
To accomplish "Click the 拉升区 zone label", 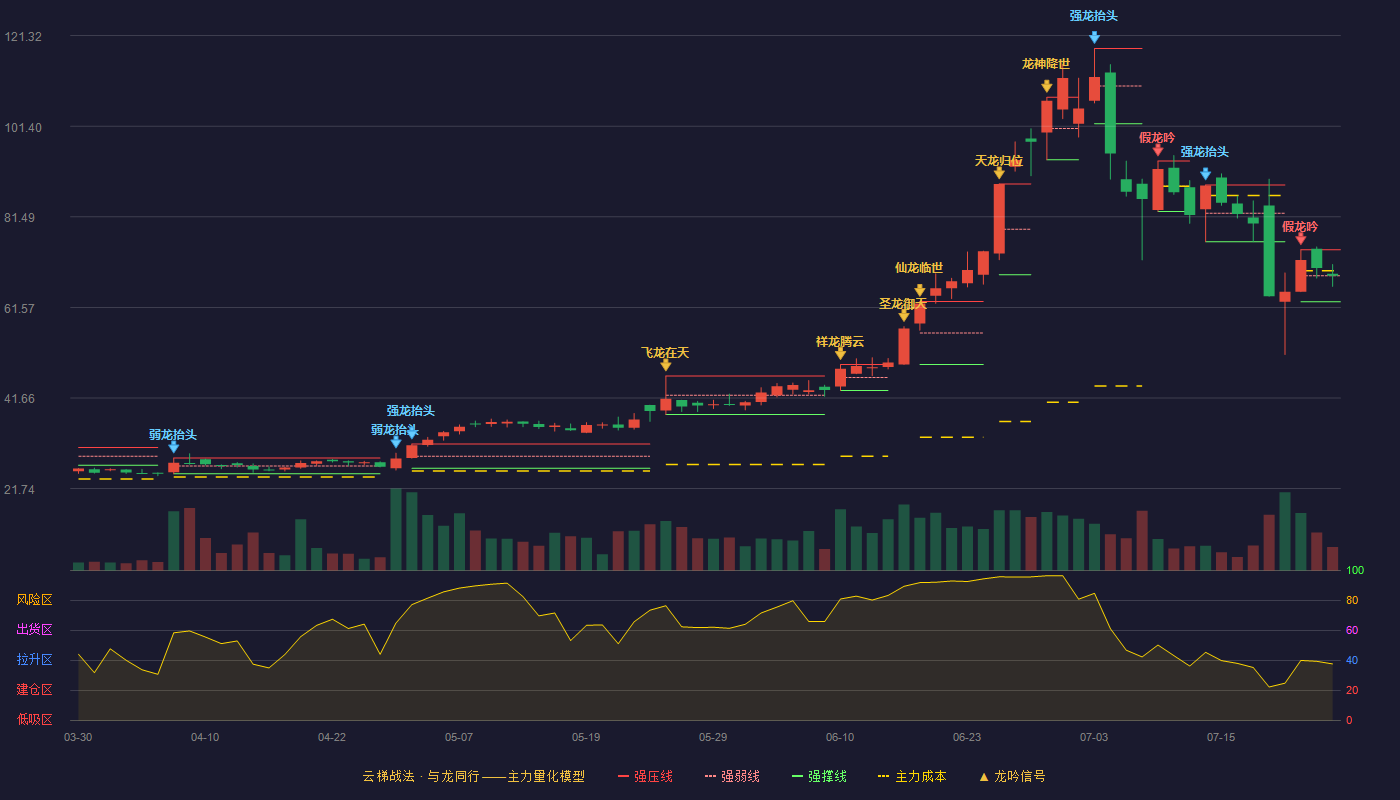I will [x=35, y=660].
